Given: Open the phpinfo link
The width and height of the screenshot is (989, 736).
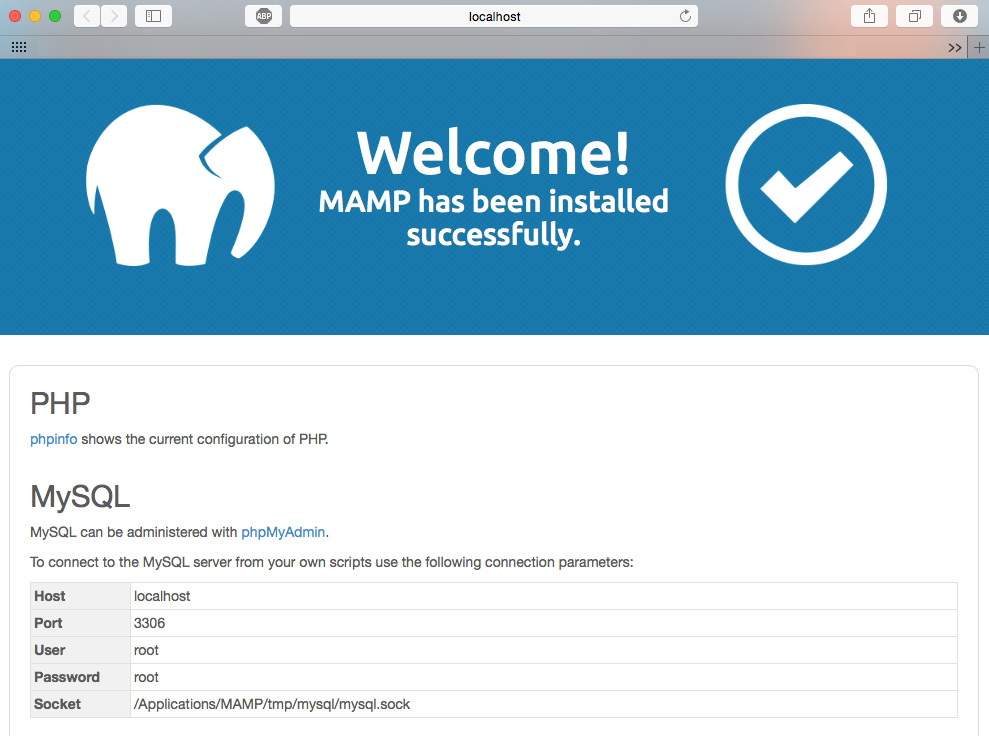Looking at the screenshot, I should click(54, 439).
